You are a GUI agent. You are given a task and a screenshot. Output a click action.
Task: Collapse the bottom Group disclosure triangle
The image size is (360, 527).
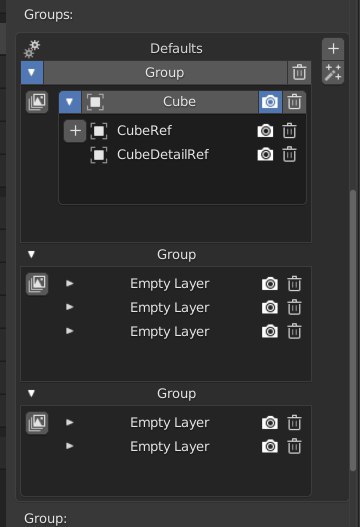point(32,393)
